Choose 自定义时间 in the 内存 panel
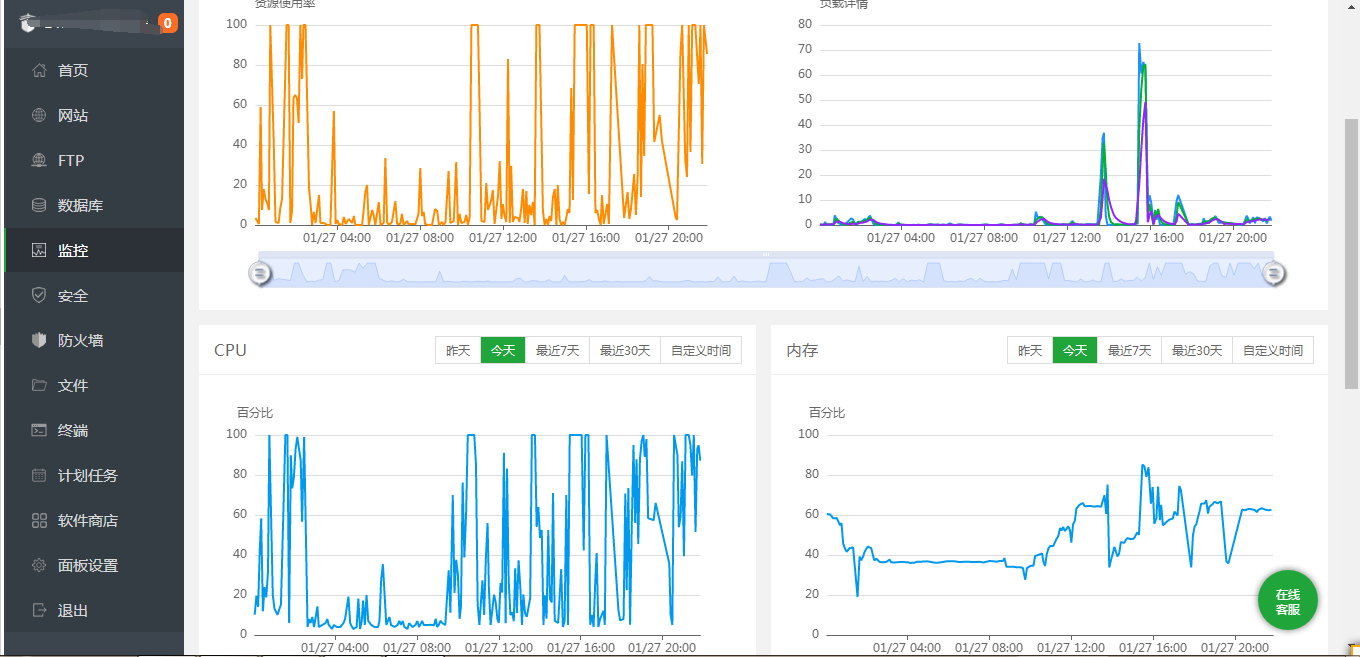 pos(1273,351)
